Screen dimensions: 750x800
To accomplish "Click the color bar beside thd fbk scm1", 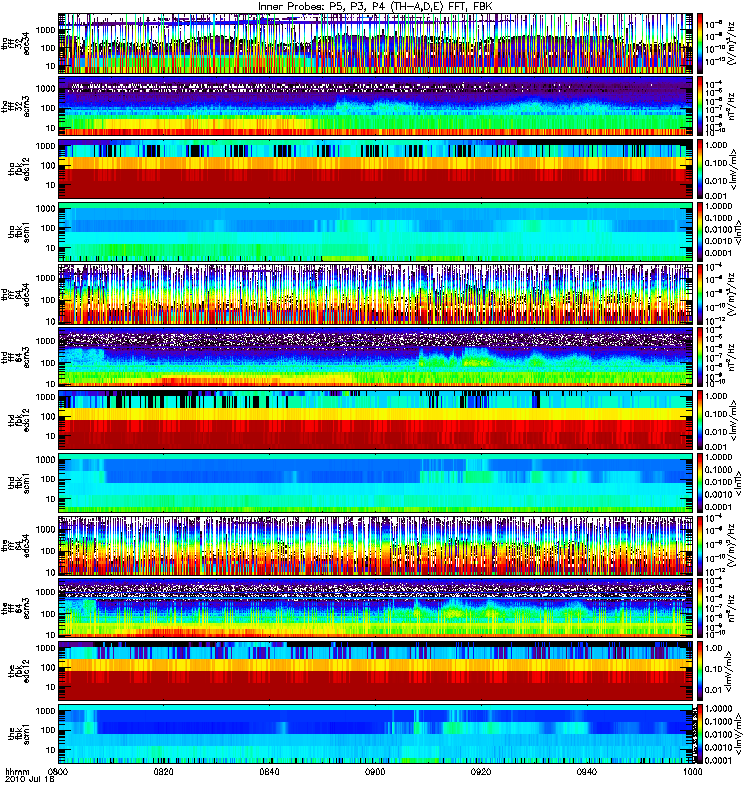I will tap(700, 483).
